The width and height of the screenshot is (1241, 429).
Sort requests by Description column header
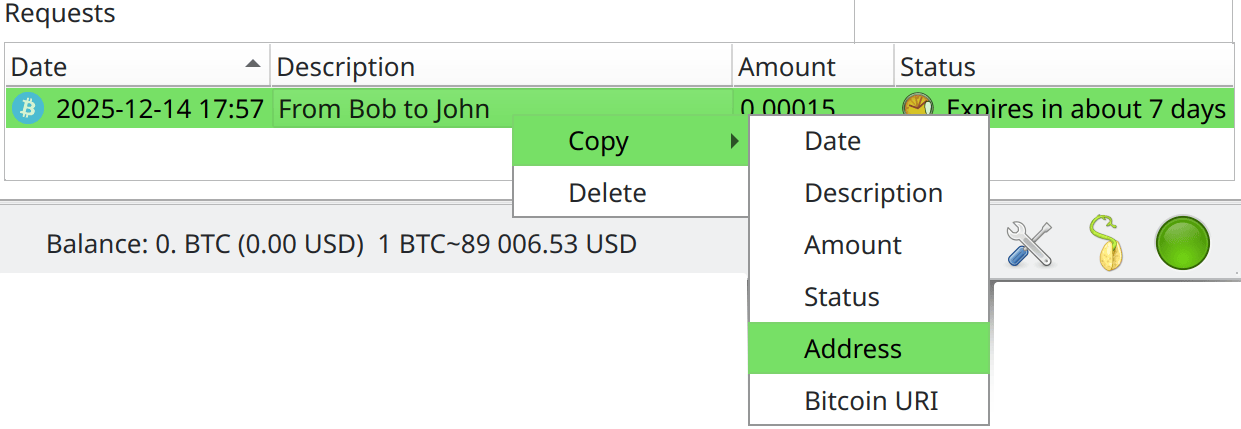click(345, 67)
